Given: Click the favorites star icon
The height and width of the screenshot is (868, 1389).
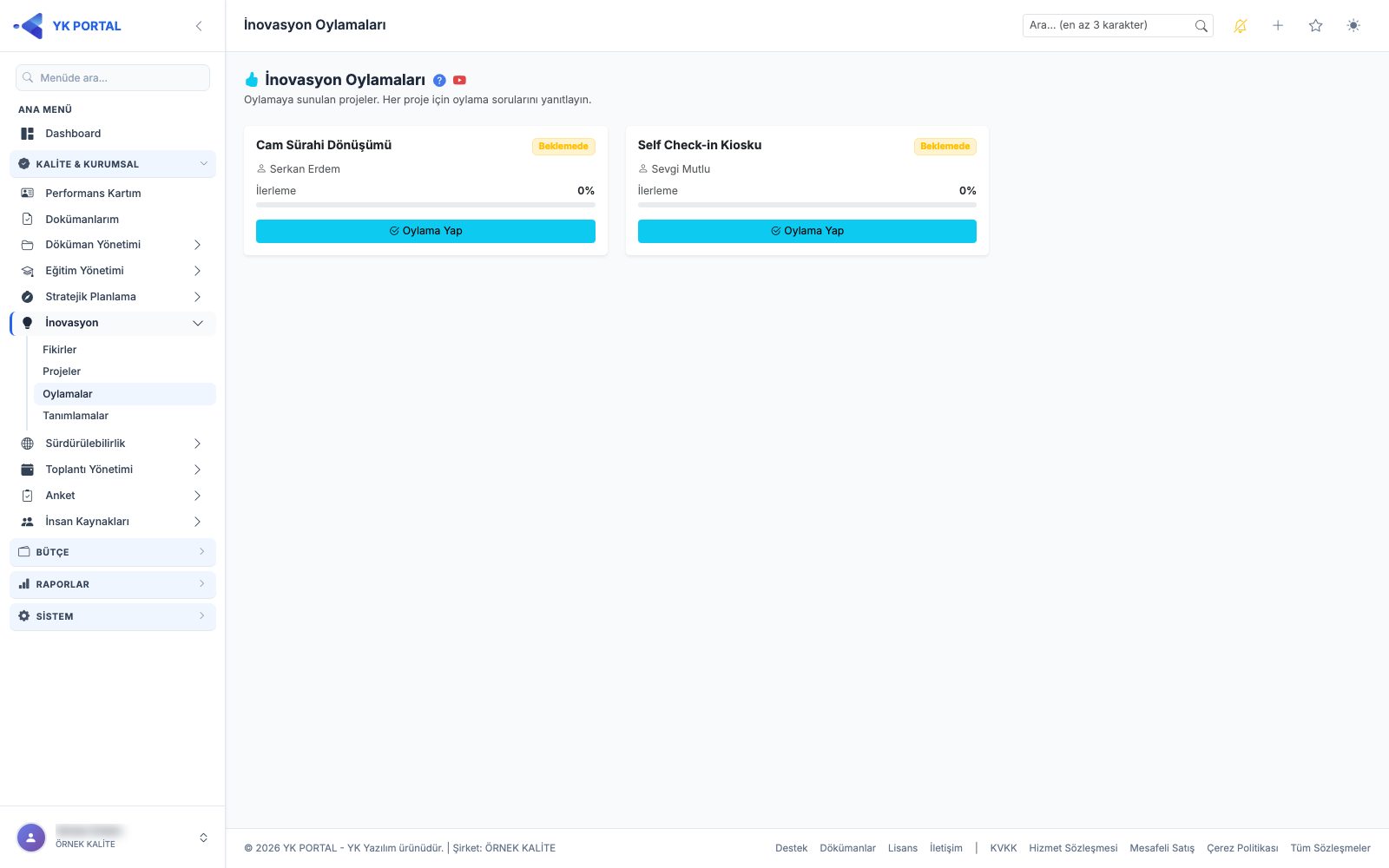Looking at the screenshot, I should [x=1315, y=26].
